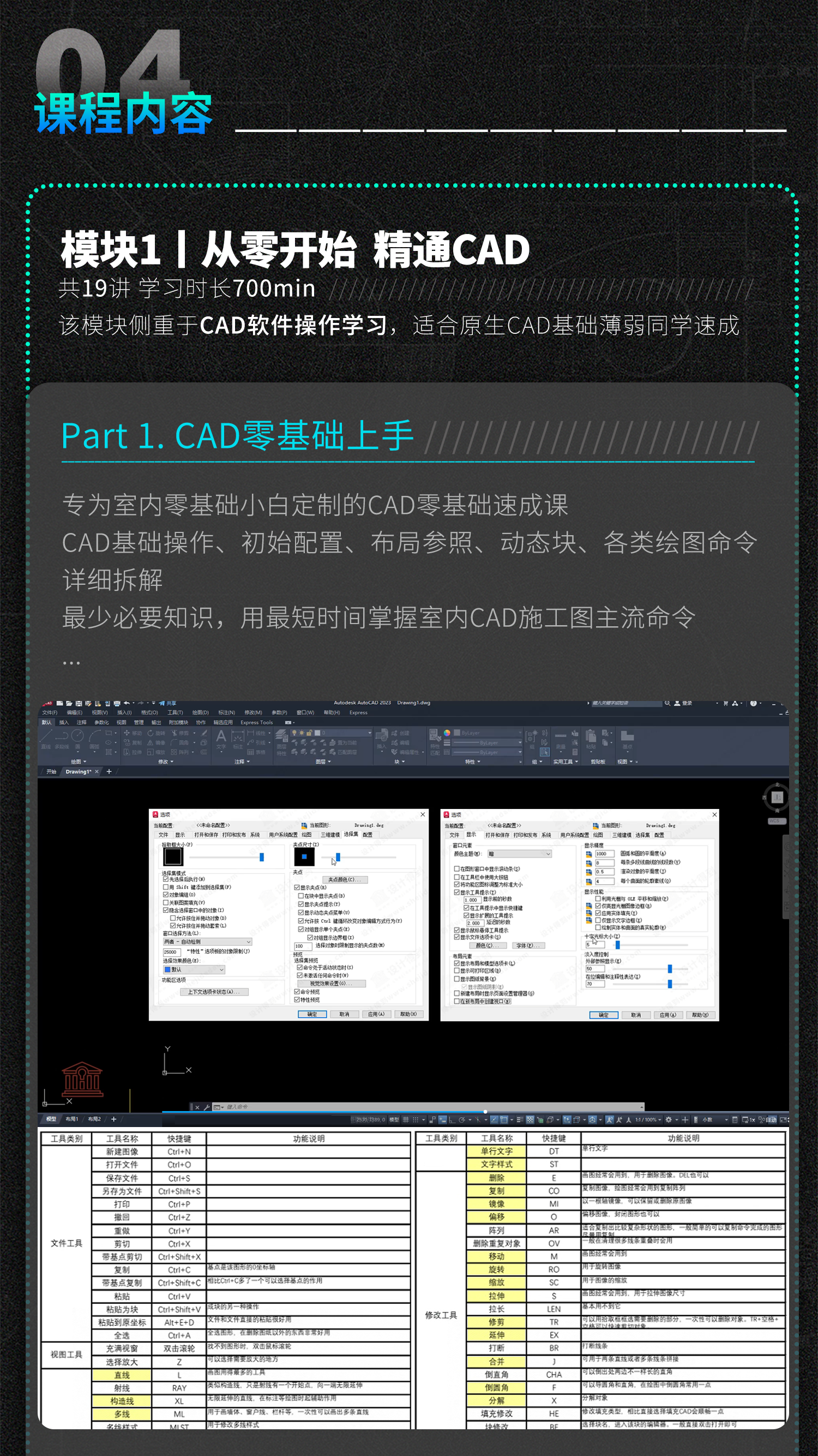Toggle 用 Shift 键添加到选择集 checkbox
Screen dimensions: 818x1456
click(x=166, y=888)
